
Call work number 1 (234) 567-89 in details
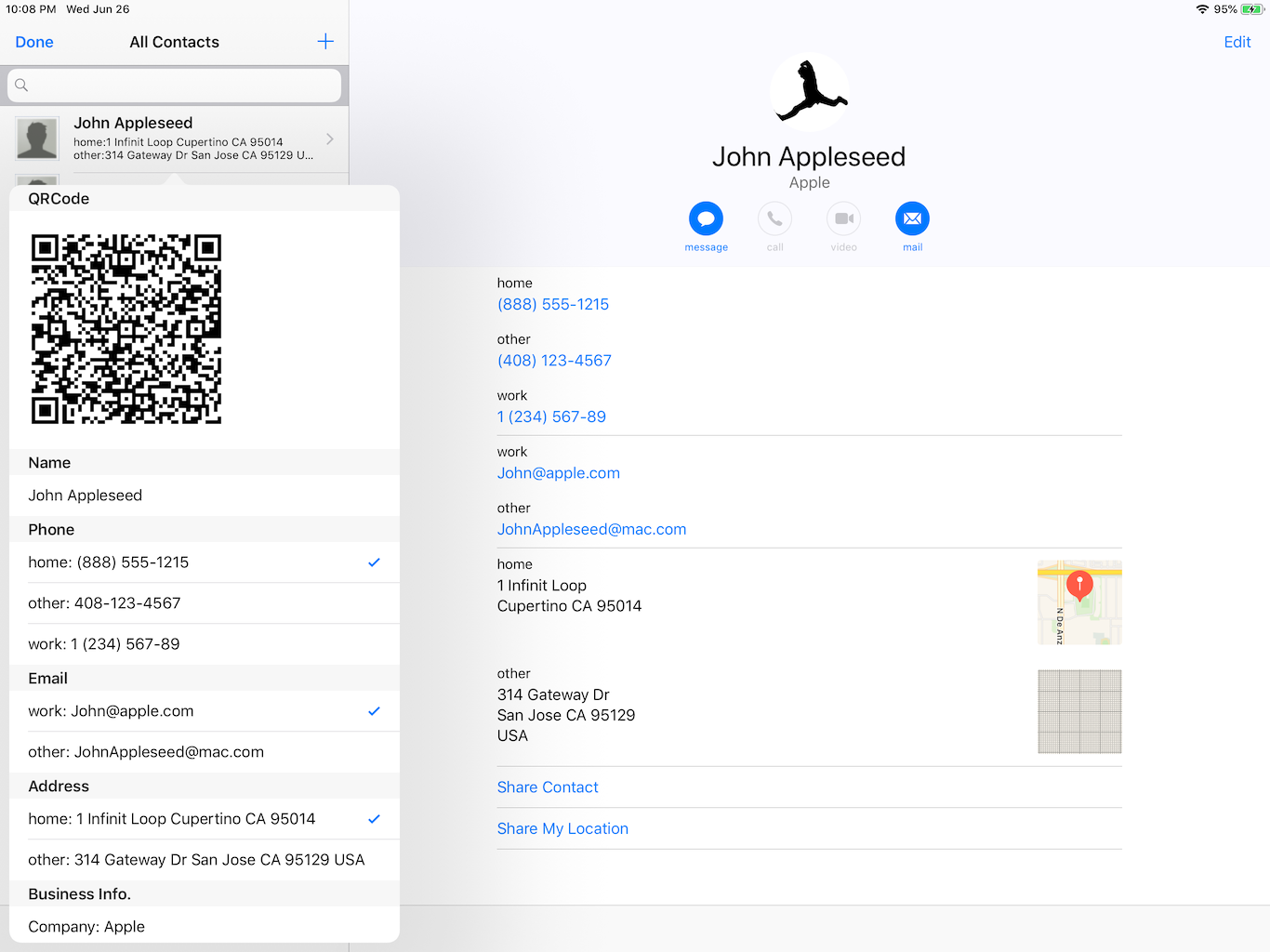[x=551, y=416]
